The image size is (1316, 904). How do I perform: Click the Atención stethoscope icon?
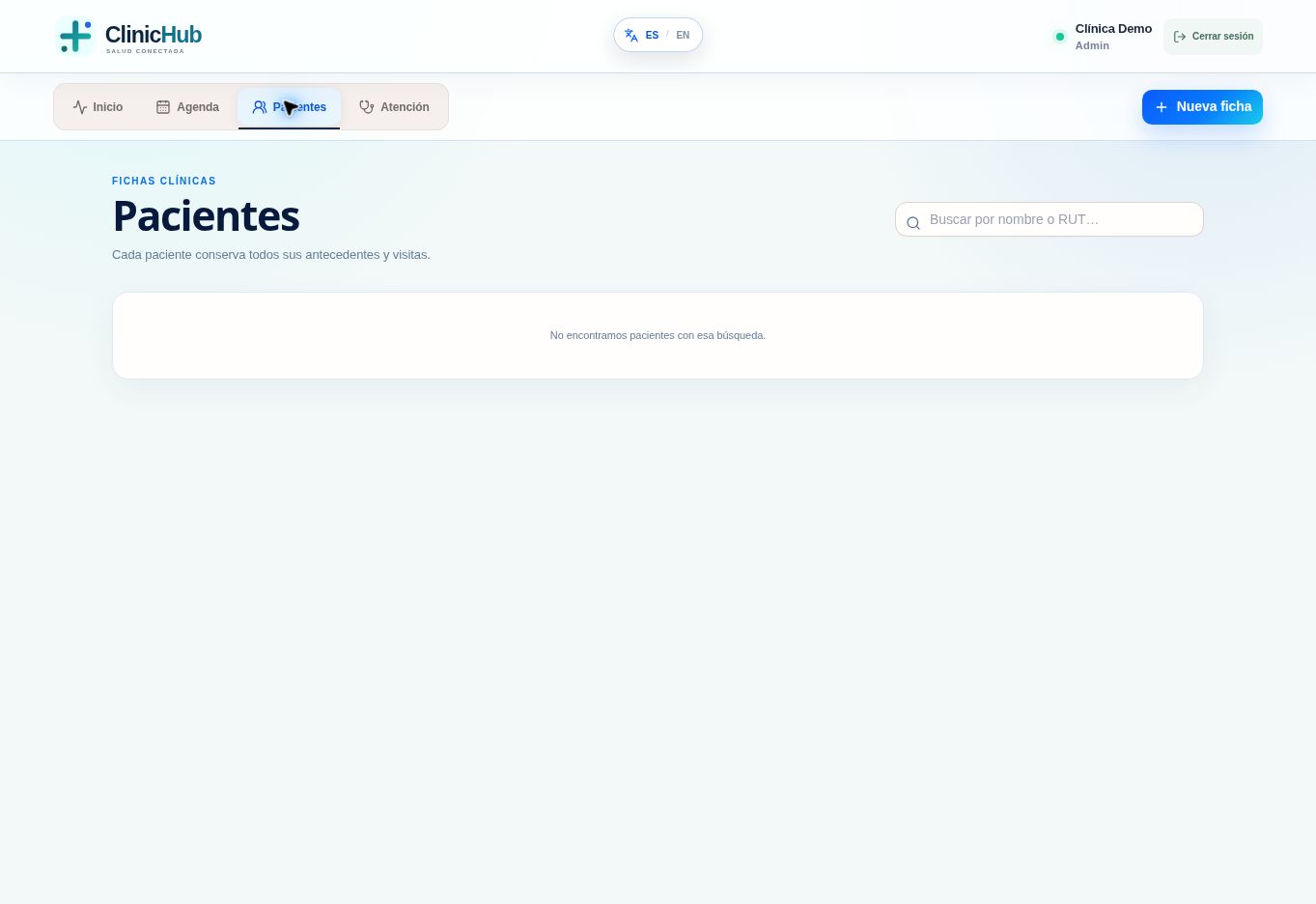pyautogui.click(x=367, y=107)
